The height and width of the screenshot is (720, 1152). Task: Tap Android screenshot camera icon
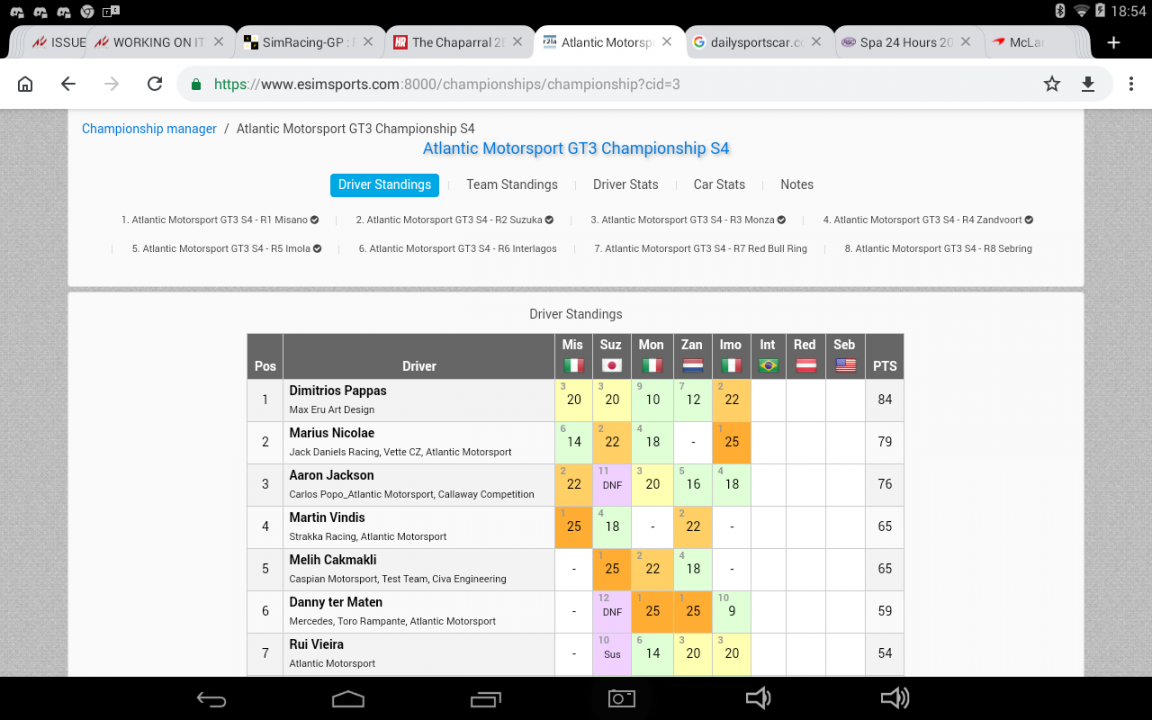pyautogui.click(x=622, y=698)
